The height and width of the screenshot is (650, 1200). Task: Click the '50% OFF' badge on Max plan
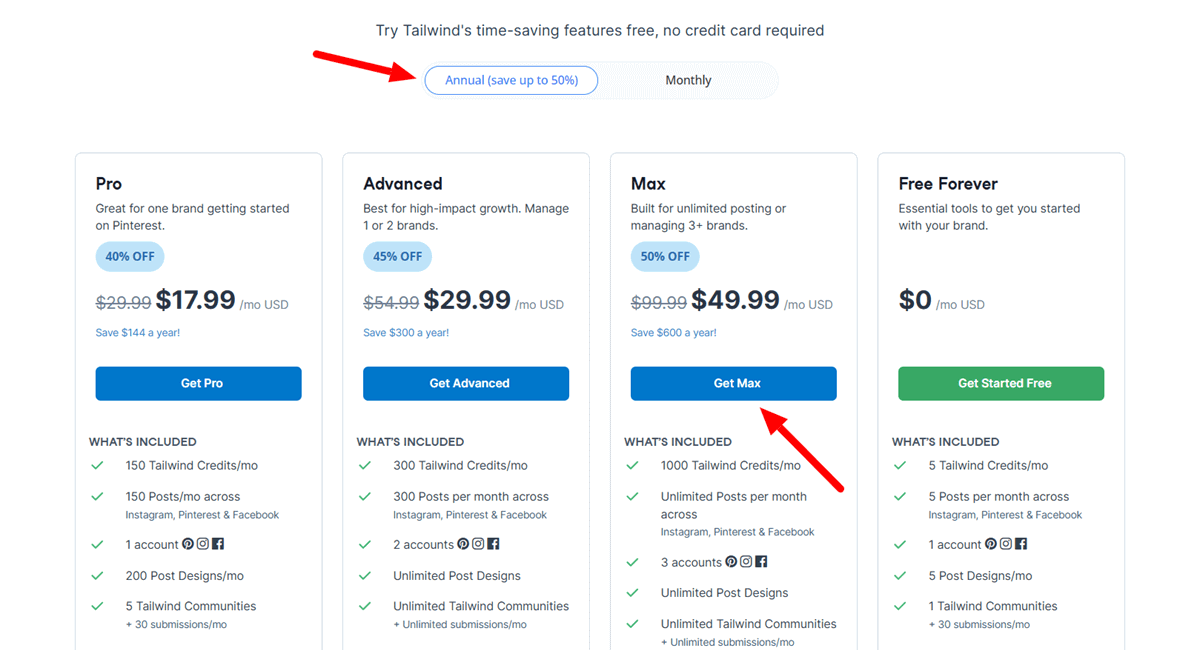pyautogui.click(x=665, y=256)
